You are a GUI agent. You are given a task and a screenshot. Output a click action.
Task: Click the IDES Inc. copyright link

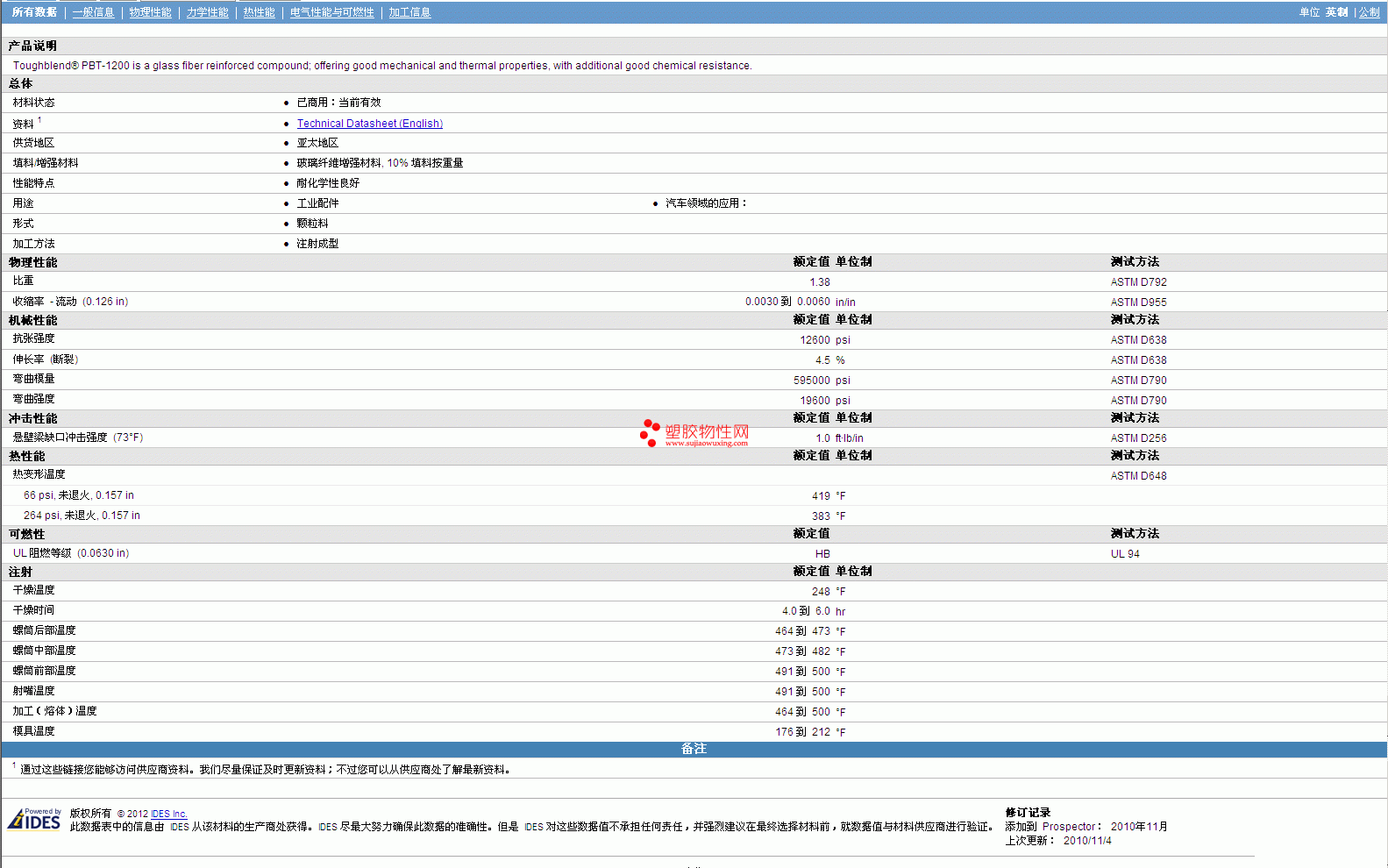[x=169, y=814]
